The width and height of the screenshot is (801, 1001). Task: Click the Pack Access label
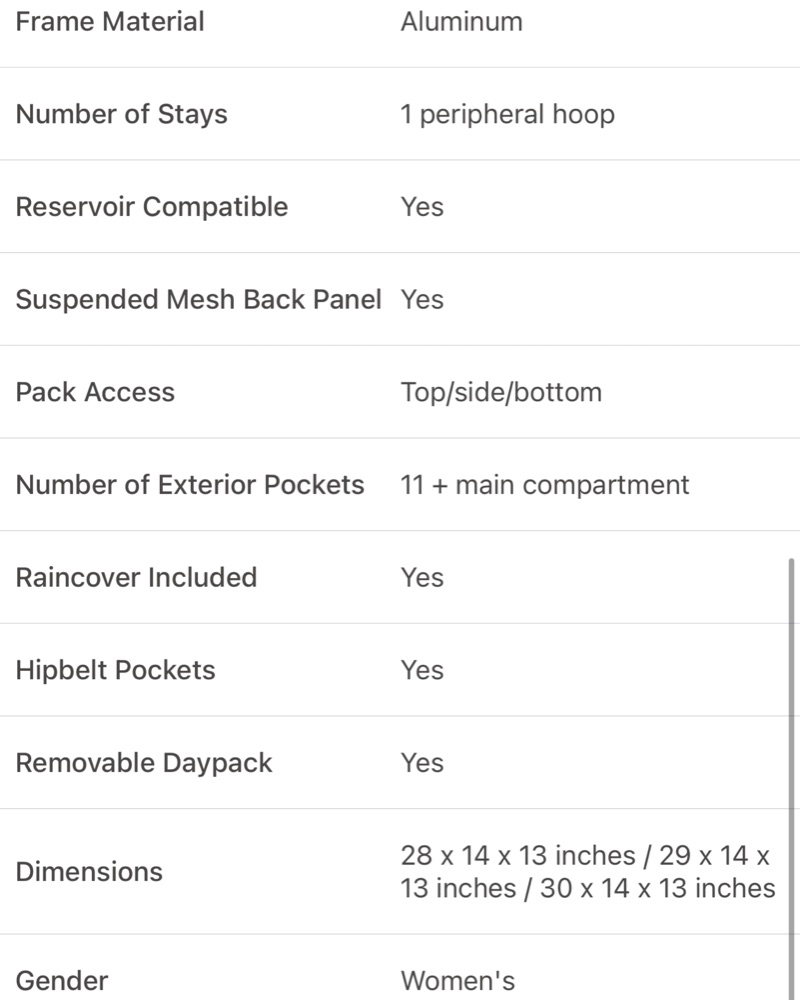(95, 392)
